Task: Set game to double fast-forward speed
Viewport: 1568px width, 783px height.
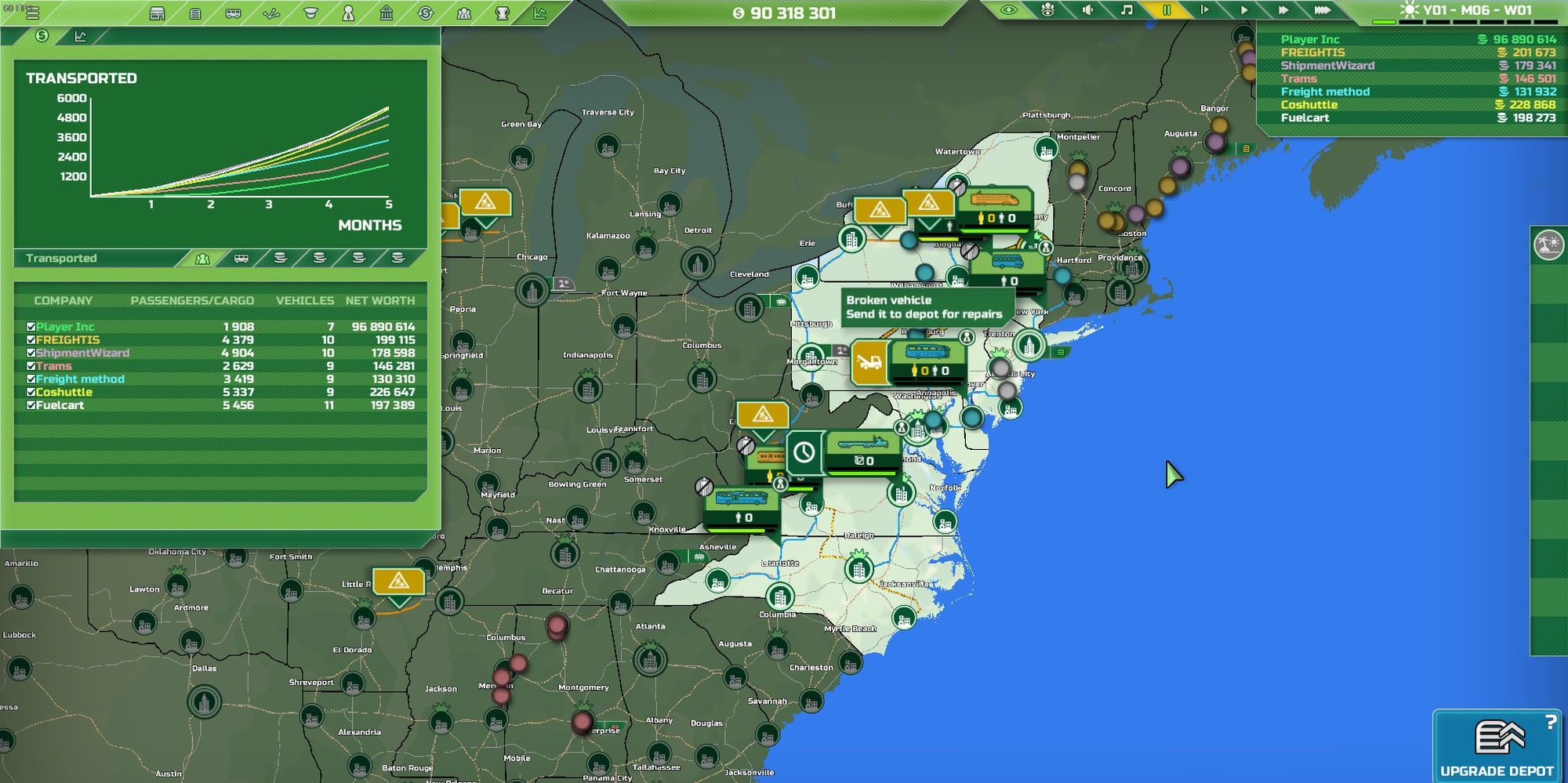Action: pyautogui.click(x=1283, y=10)
